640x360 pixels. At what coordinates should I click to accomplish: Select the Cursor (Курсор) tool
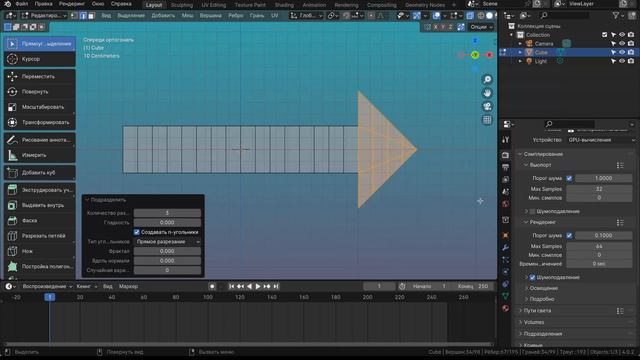click(x=40, y=59)
